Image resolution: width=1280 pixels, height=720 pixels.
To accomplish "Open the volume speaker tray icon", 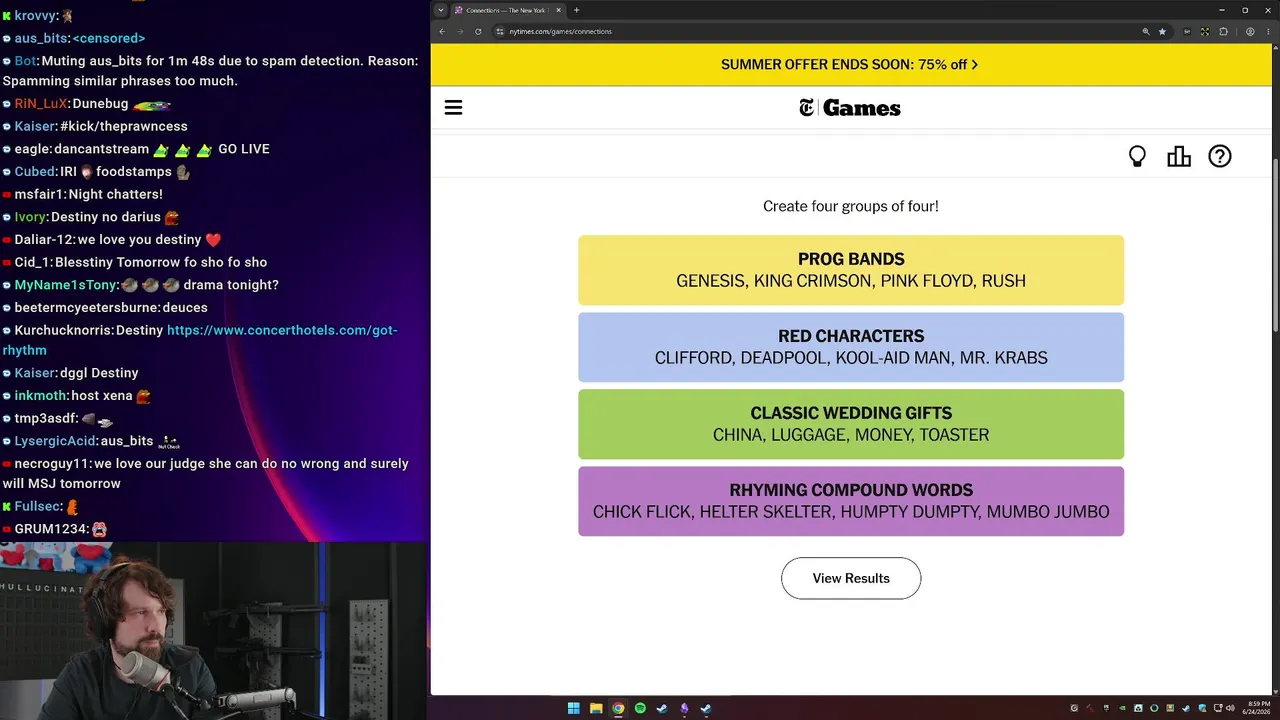I will [x=1230, y=708].
